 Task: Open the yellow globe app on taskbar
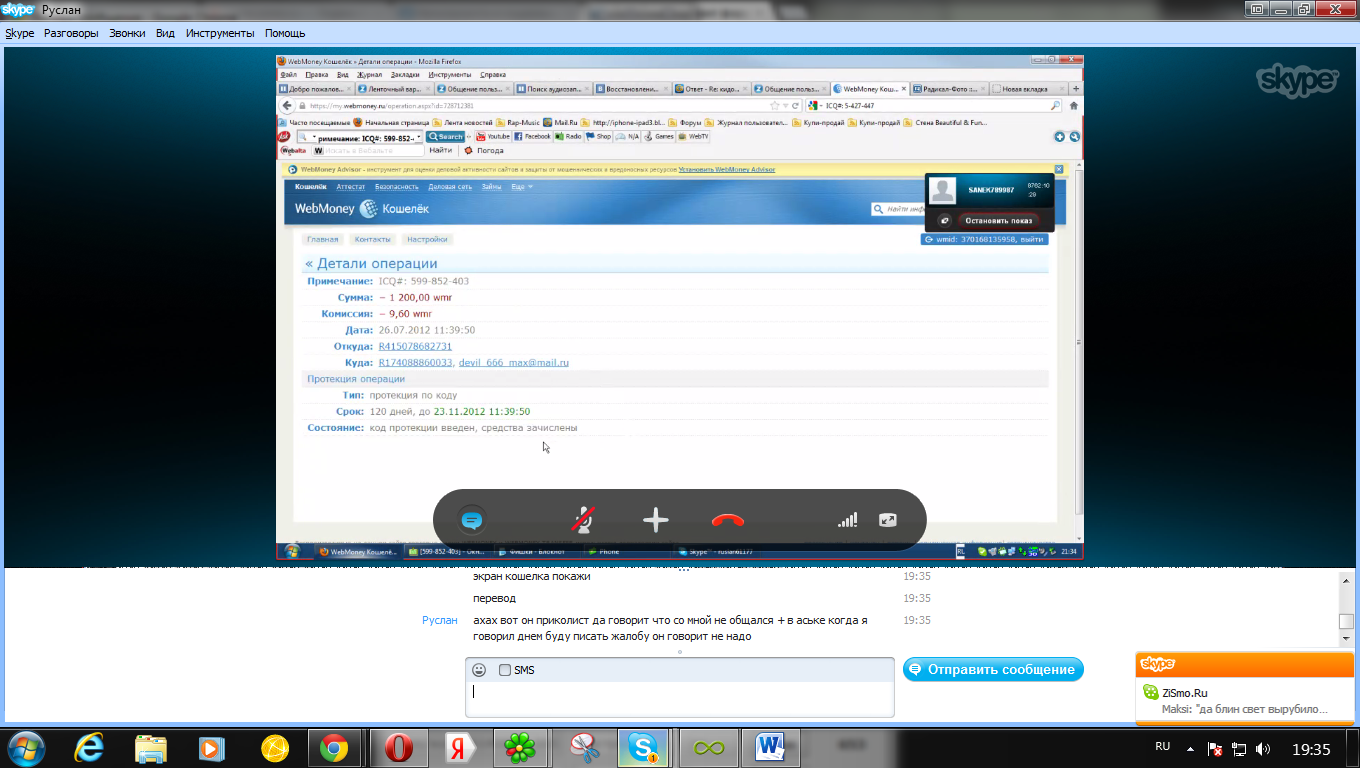coord(273,747)
